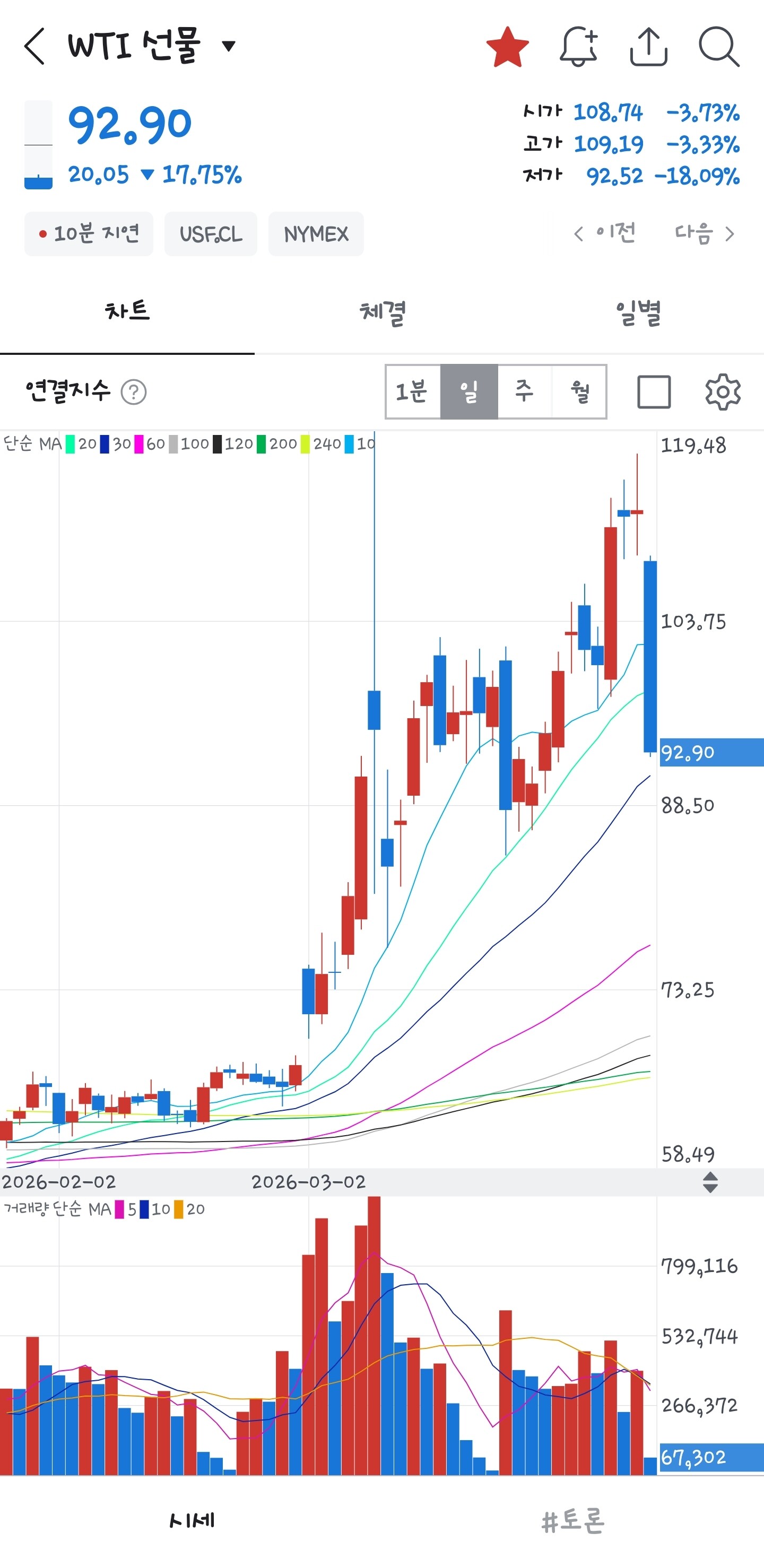Tap the 17.75% change percentage
This screenshot has height=1568, width=764.
pos(202,175)
